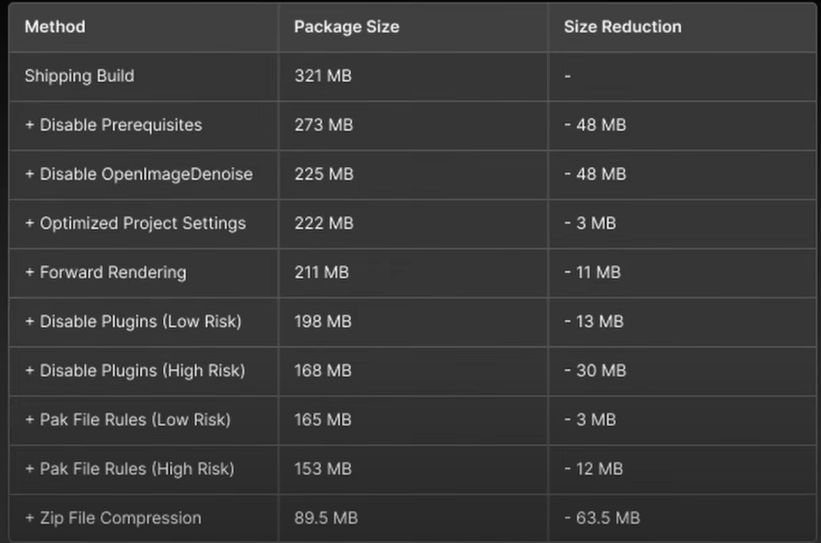Click the Method column header
The image size is (821, 543).
point(55,27)
